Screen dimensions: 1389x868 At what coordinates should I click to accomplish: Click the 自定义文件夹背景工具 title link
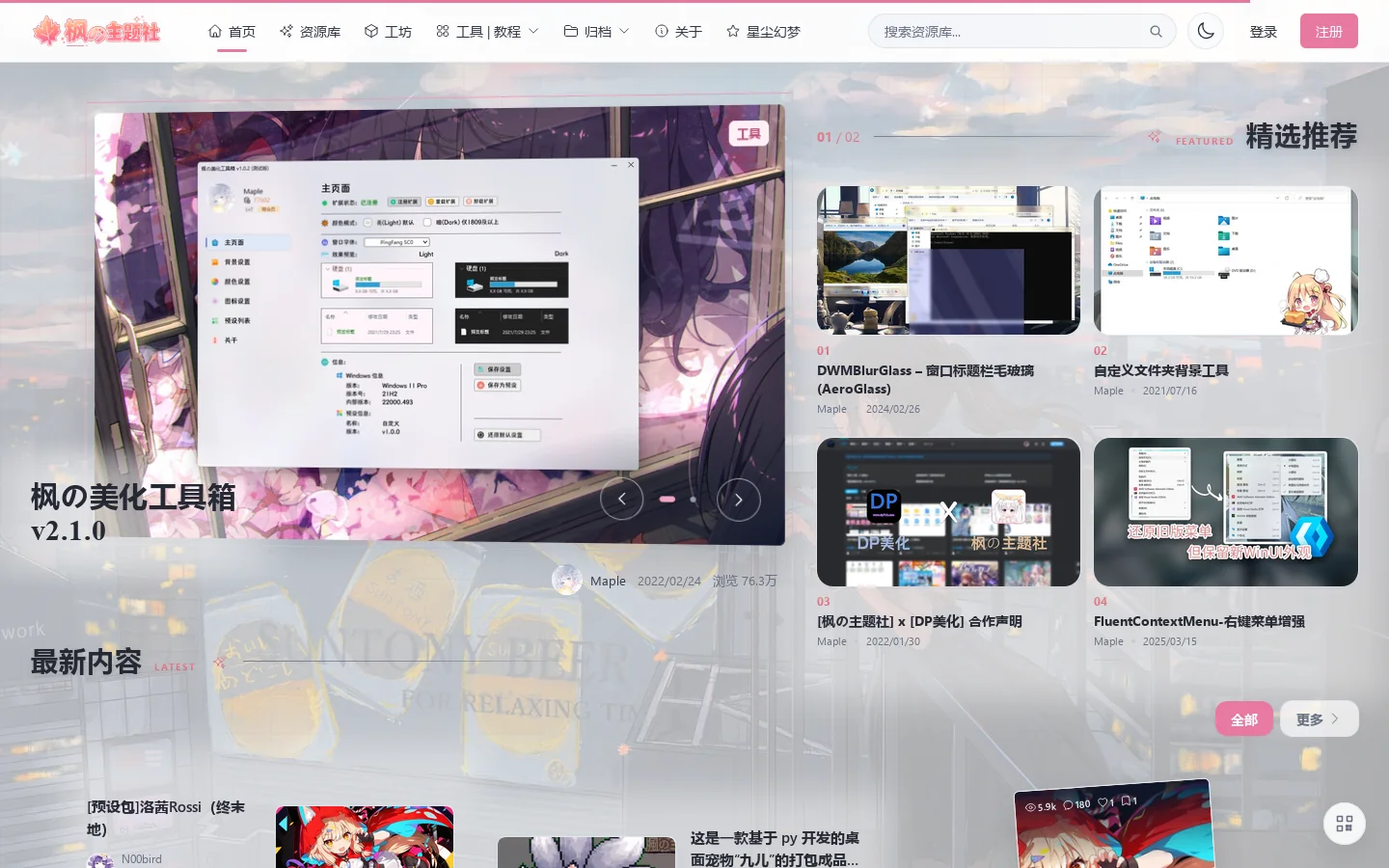pos(1161,370)
